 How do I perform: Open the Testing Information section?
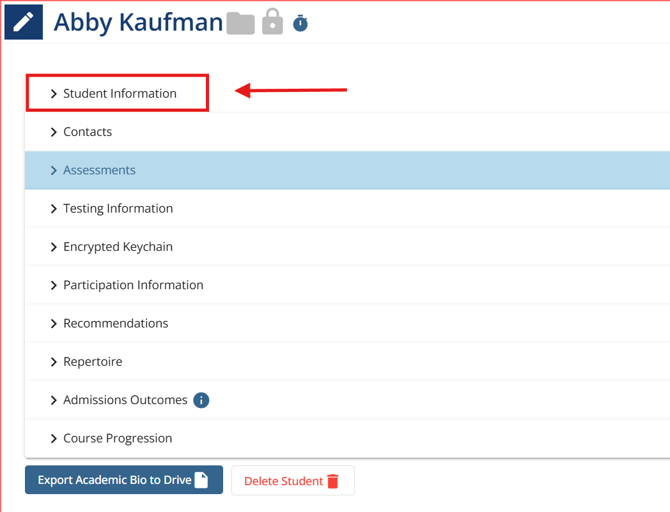[117, 209]
